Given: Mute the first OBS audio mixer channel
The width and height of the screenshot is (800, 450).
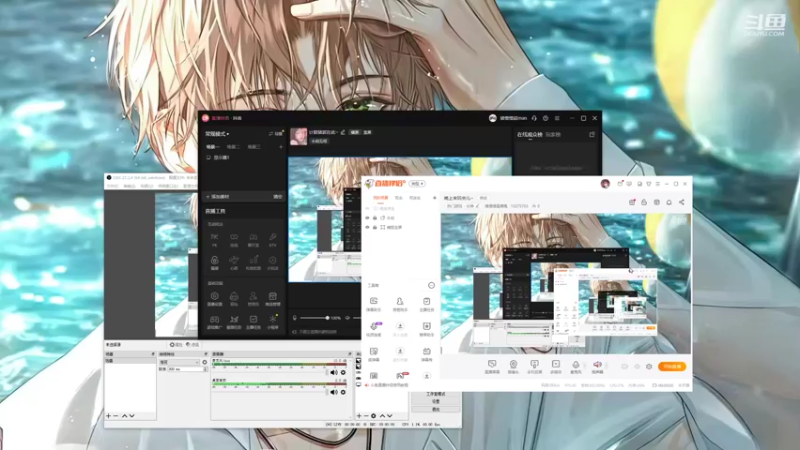Looking at the screenshot, I should click(334, 372).
